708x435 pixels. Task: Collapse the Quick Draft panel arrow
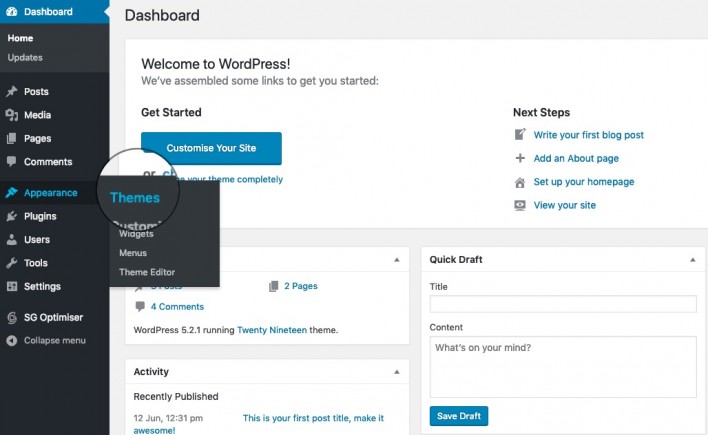click(x=692, y=260)
